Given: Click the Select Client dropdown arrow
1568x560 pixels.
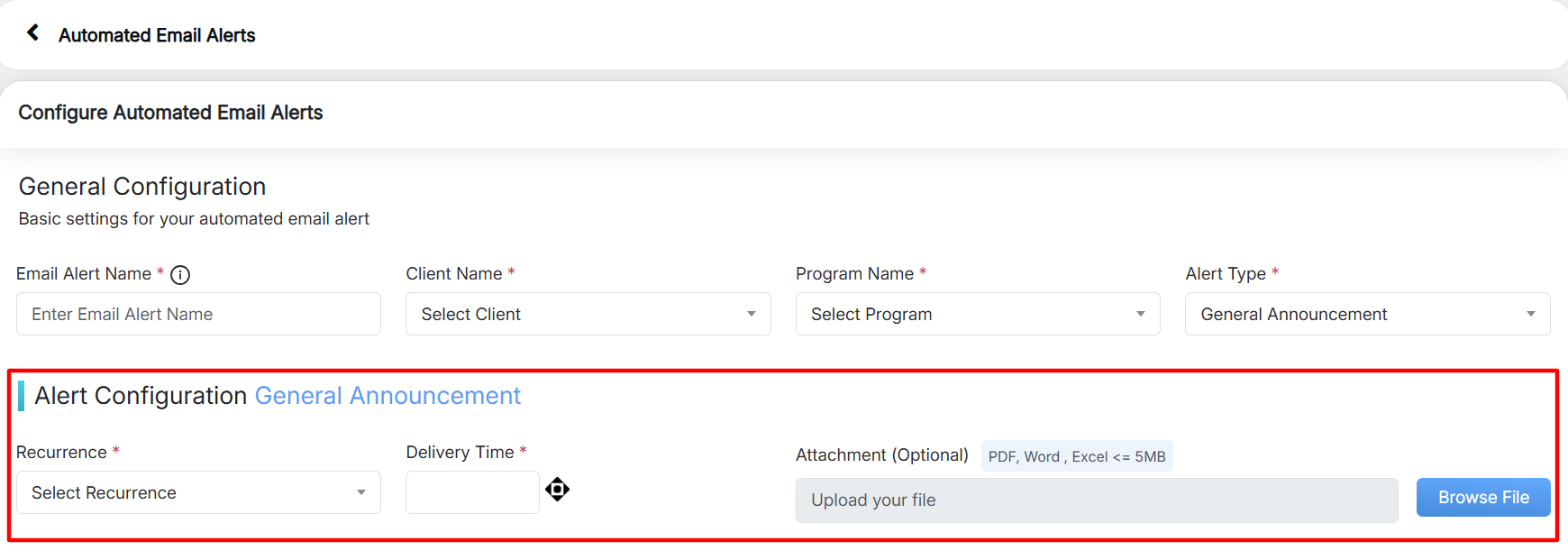Looking at the screenshot, I should click(x=751, y=314).
